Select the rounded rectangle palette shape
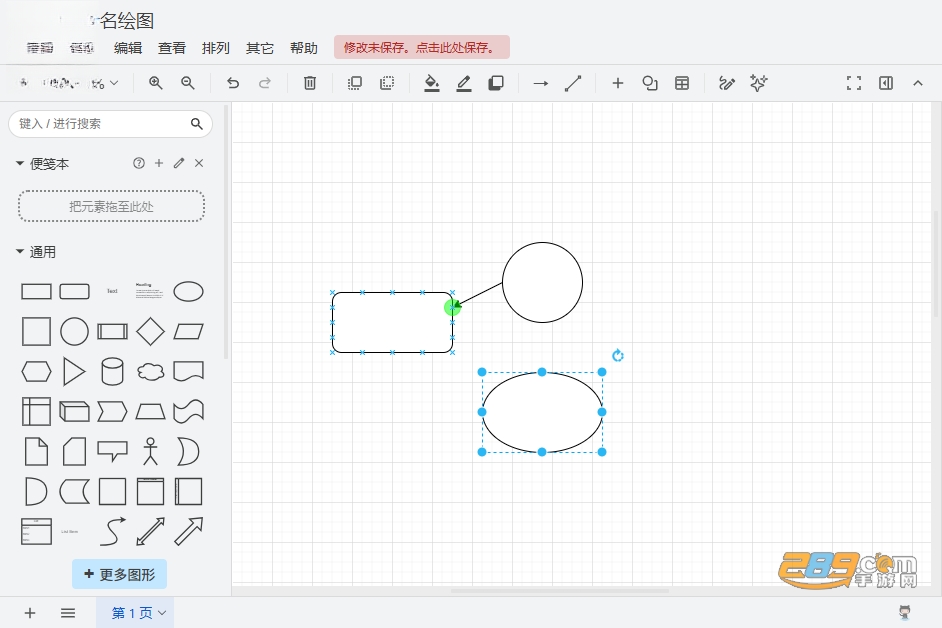Screen dimensions: 942x628 point(74,291)
